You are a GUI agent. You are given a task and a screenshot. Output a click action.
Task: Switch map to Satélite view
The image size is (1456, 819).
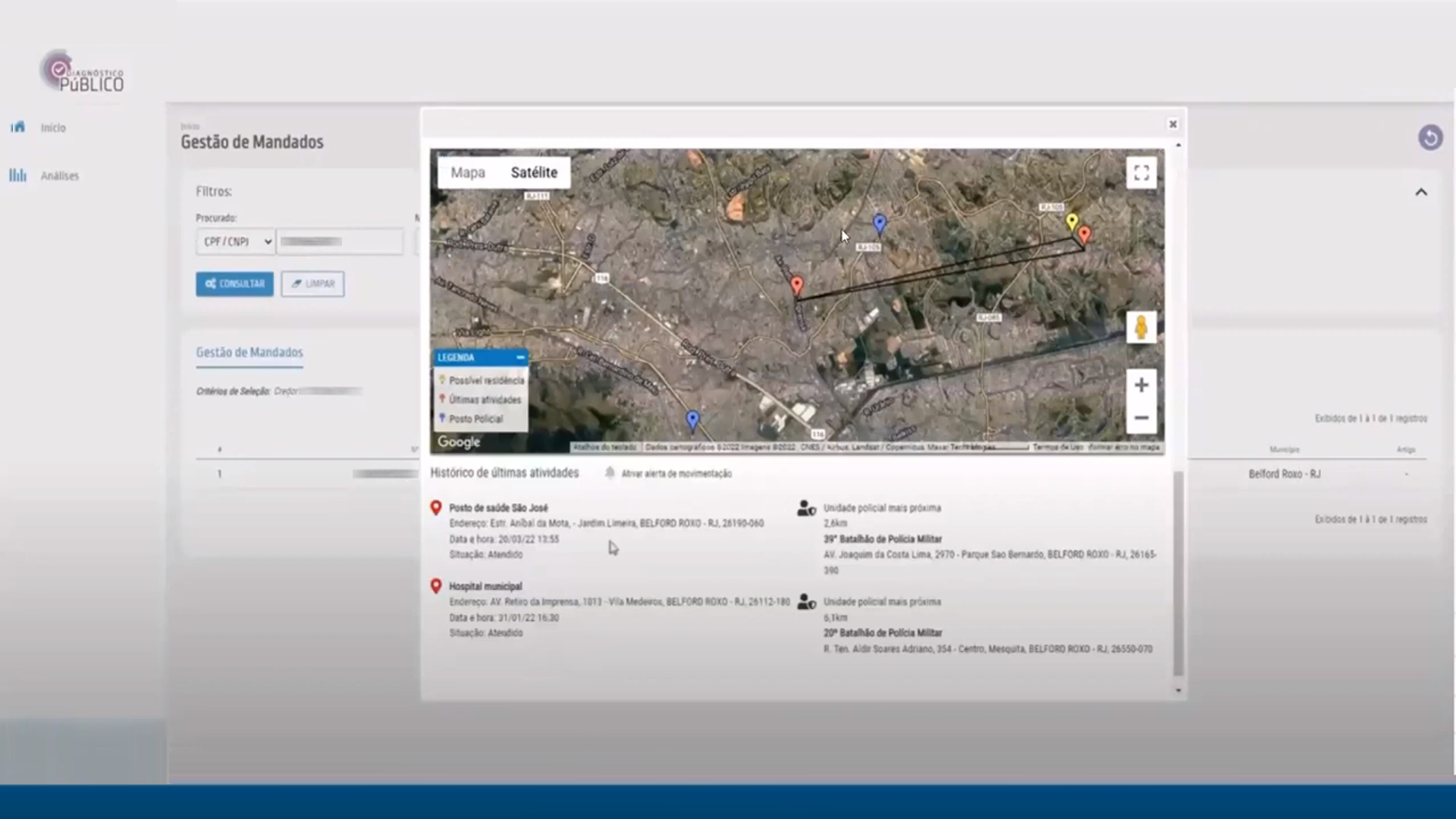pos(534,172)
